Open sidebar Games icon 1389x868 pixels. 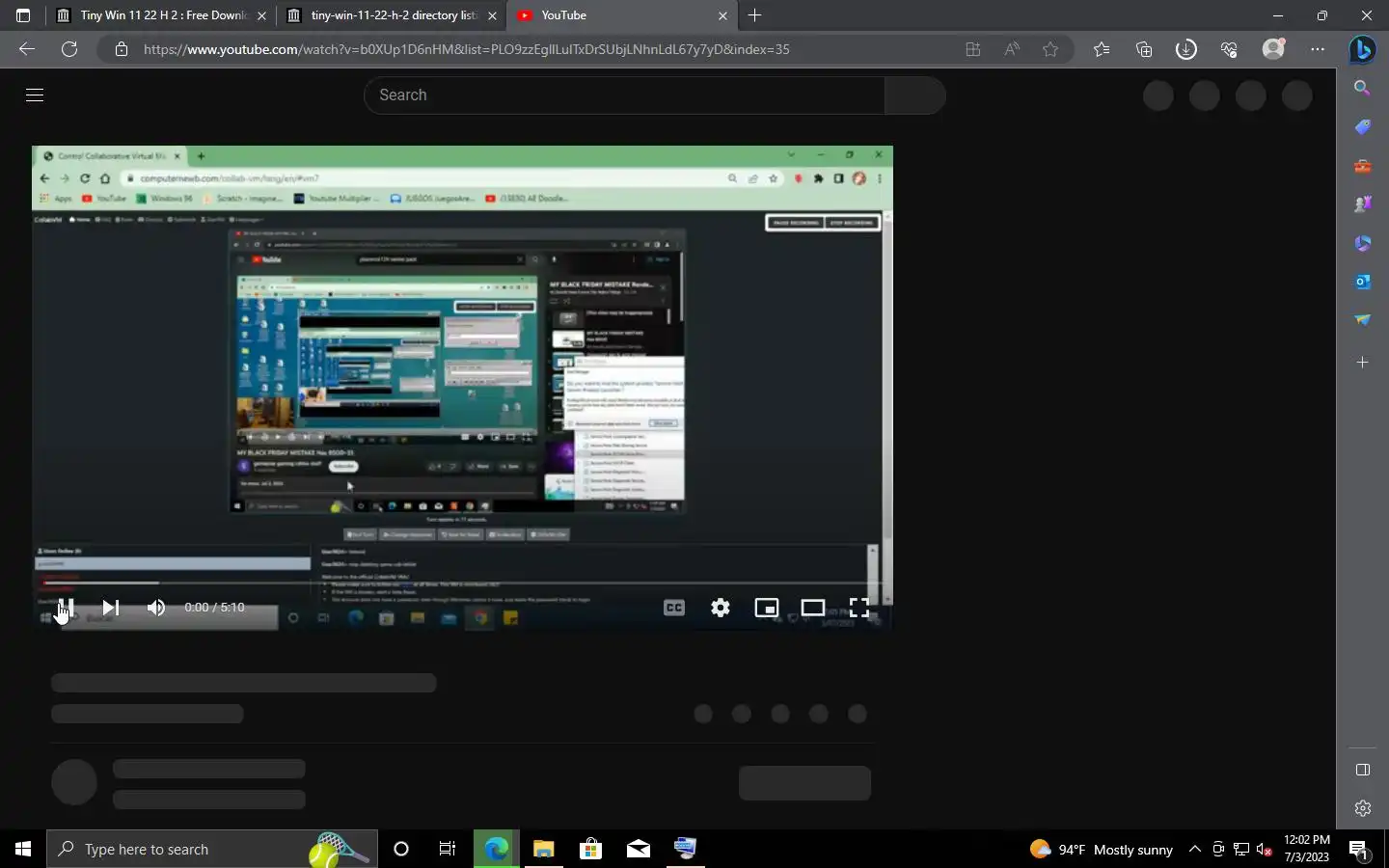tap(1362, 204)
